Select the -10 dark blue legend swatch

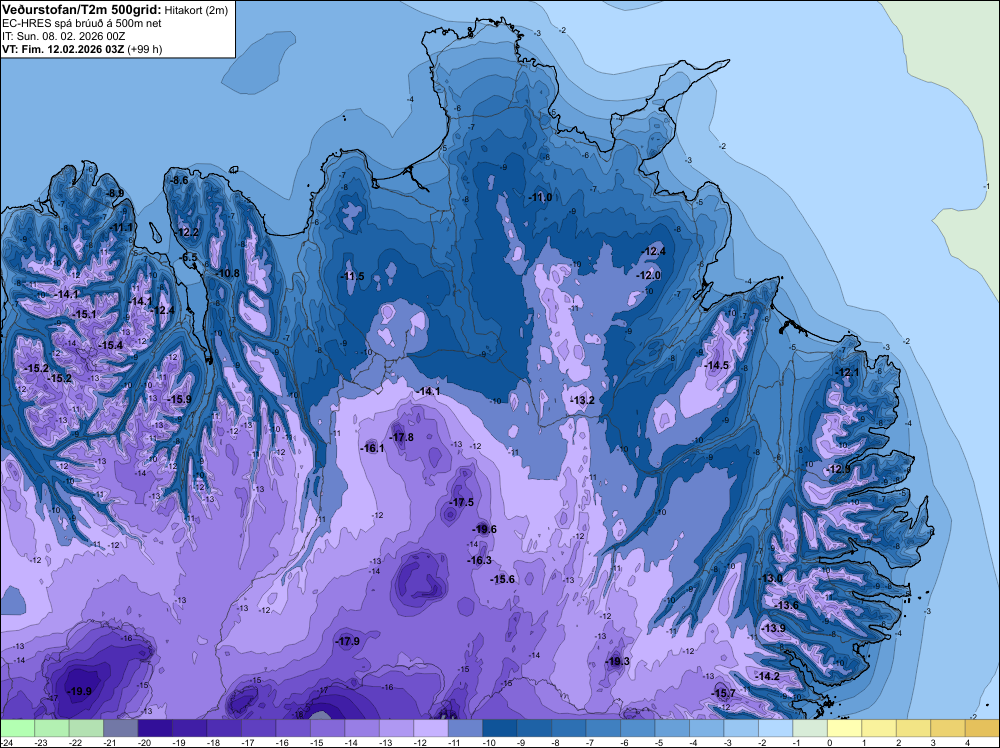click(x=499, y=728)
